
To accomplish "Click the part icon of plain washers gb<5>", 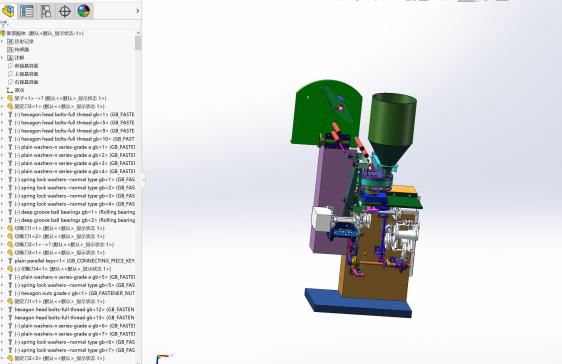I will (10, 277).
